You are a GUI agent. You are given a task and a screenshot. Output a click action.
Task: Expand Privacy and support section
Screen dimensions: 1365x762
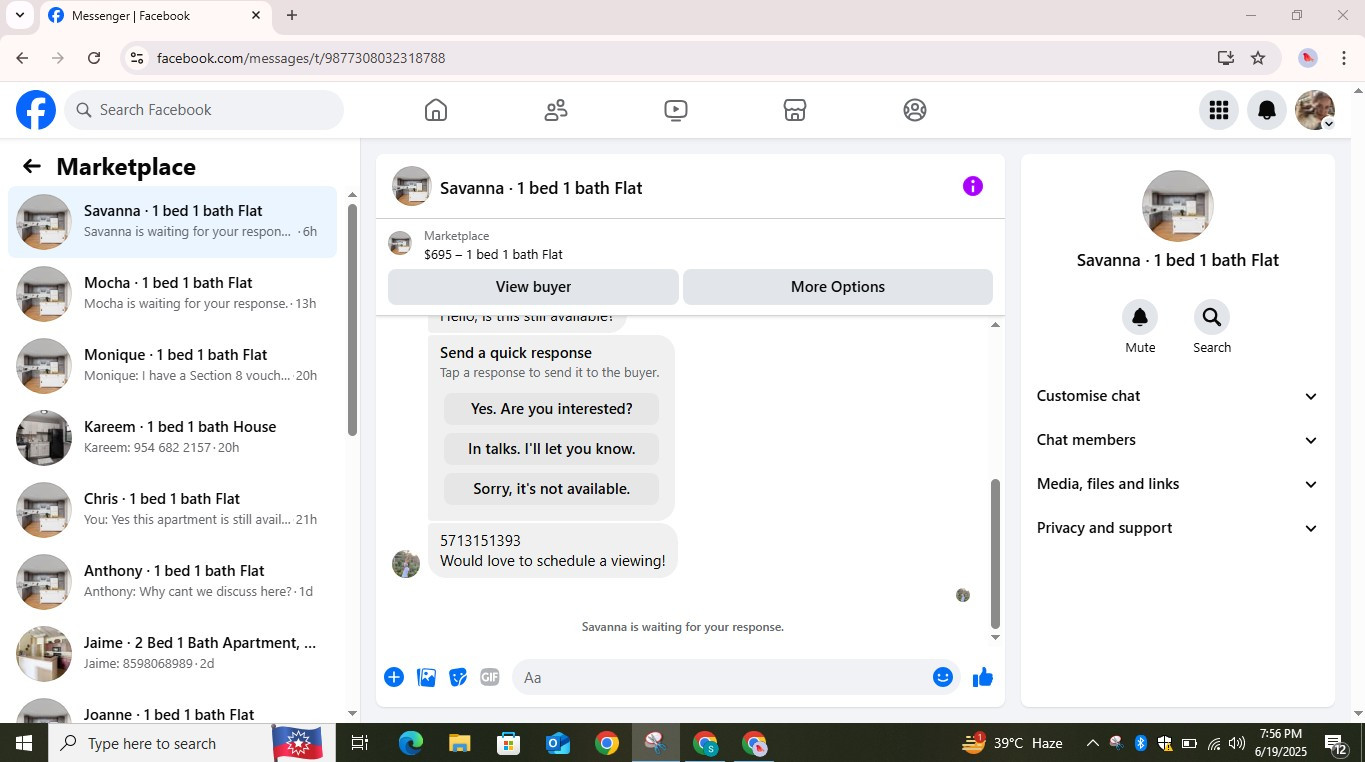pos(1178,528)
